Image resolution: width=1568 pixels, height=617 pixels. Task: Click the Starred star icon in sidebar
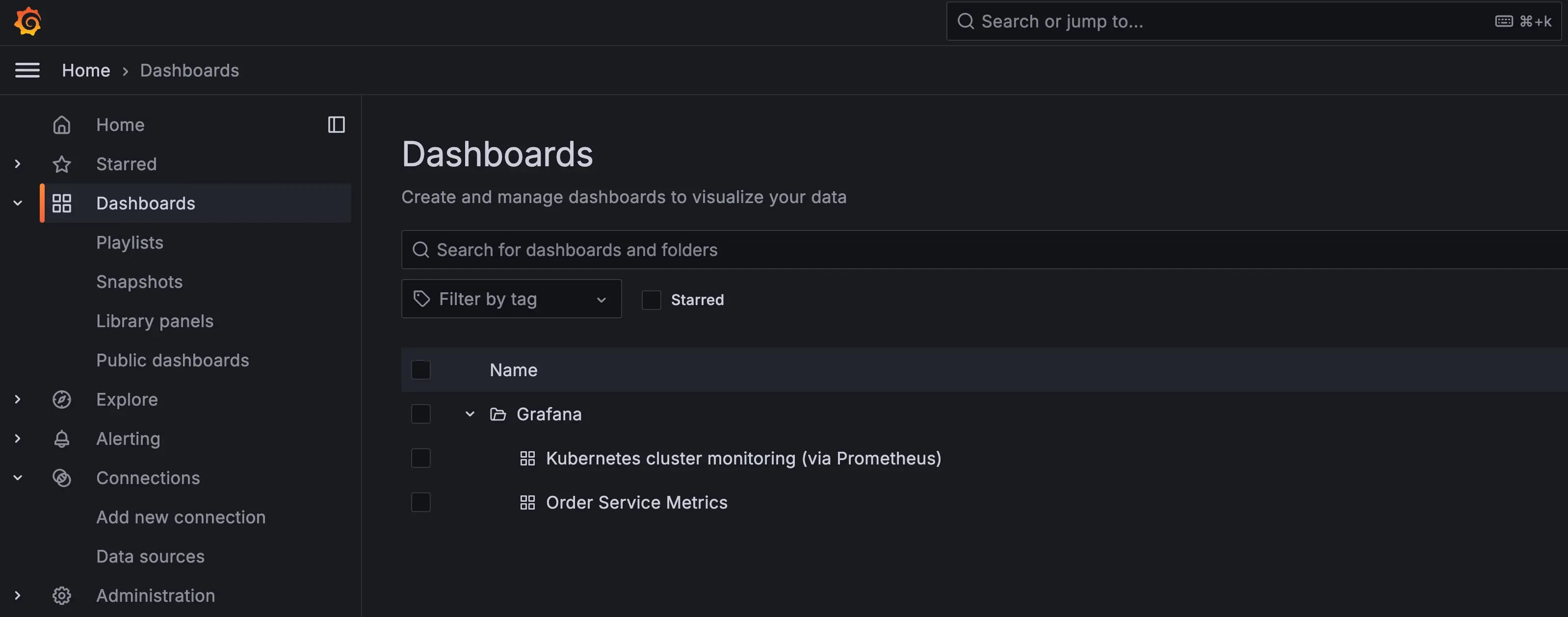click(61, 164)
